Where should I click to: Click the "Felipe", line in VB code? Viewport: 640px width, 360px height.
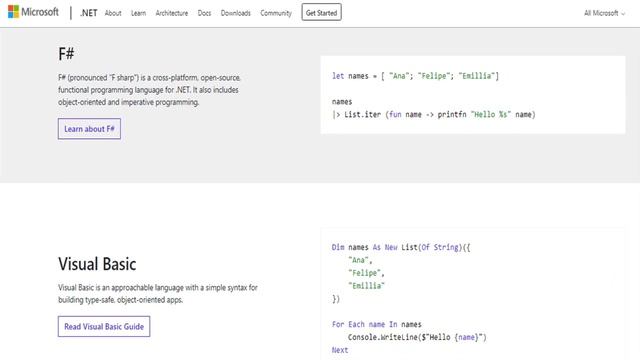[366, 273]
